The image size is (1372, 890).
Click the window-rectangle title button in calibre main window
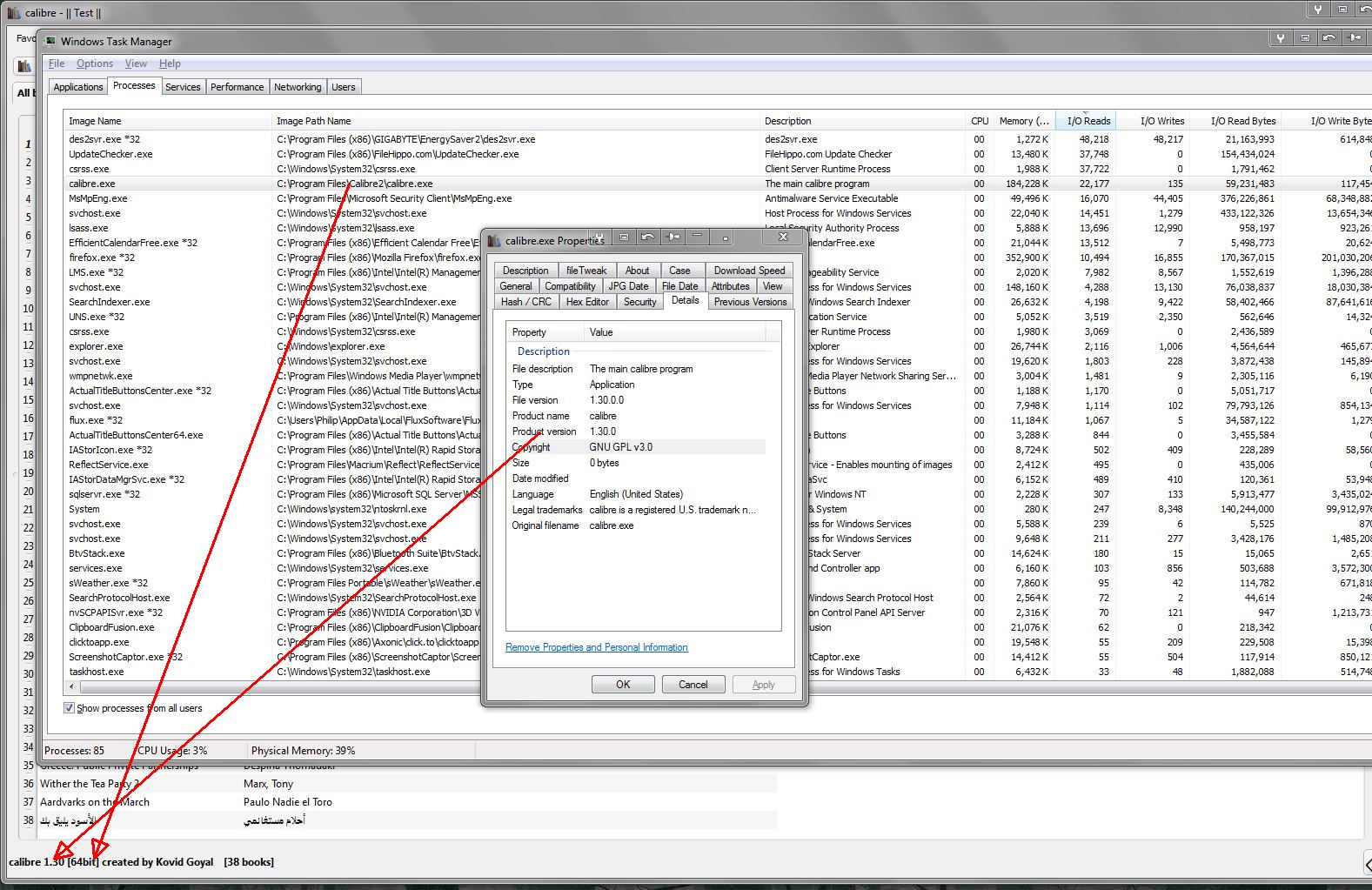coord(1342,10)
